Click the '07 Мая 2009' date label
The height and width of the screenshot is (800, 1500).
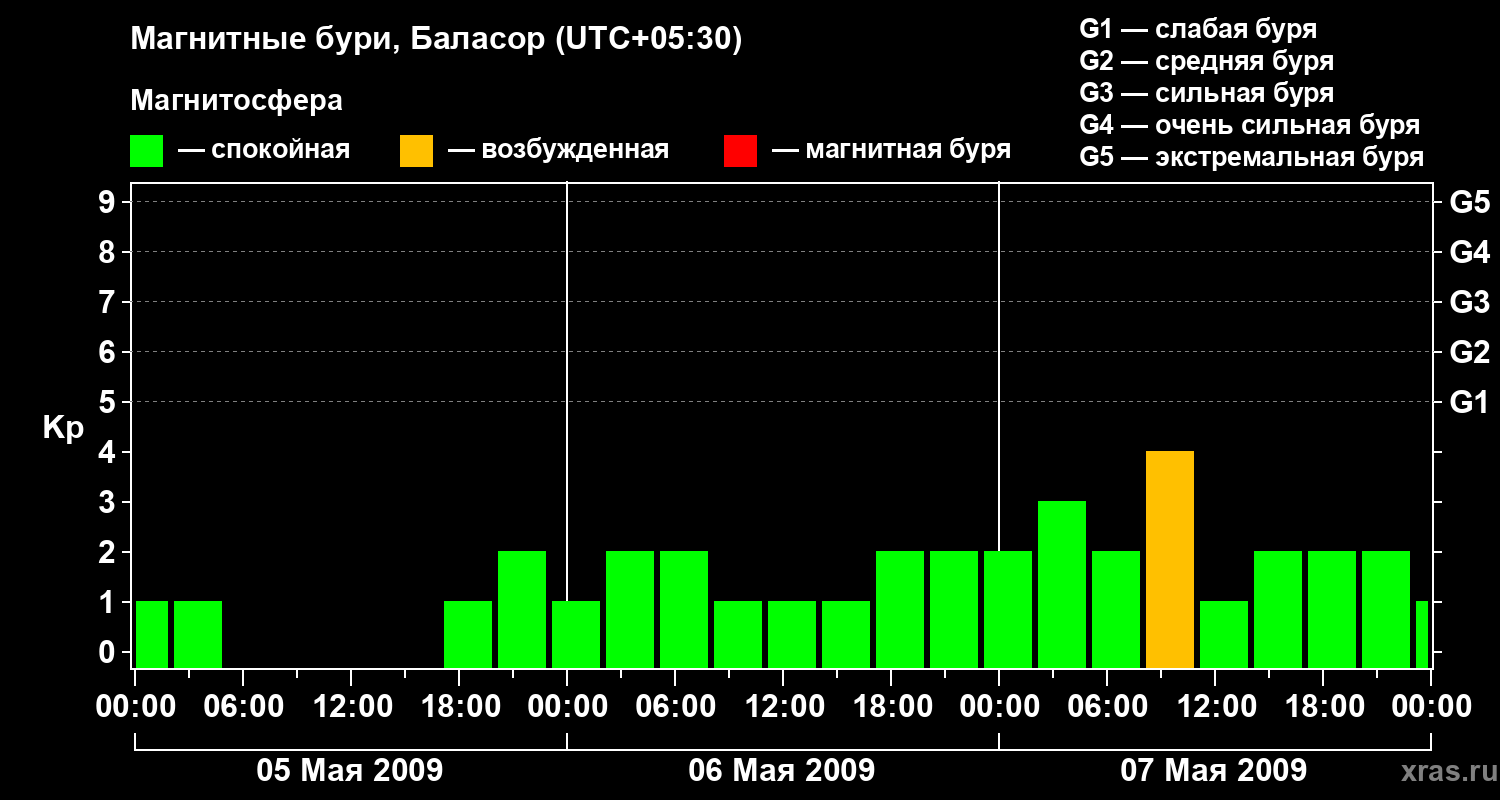pos(1213,771)
